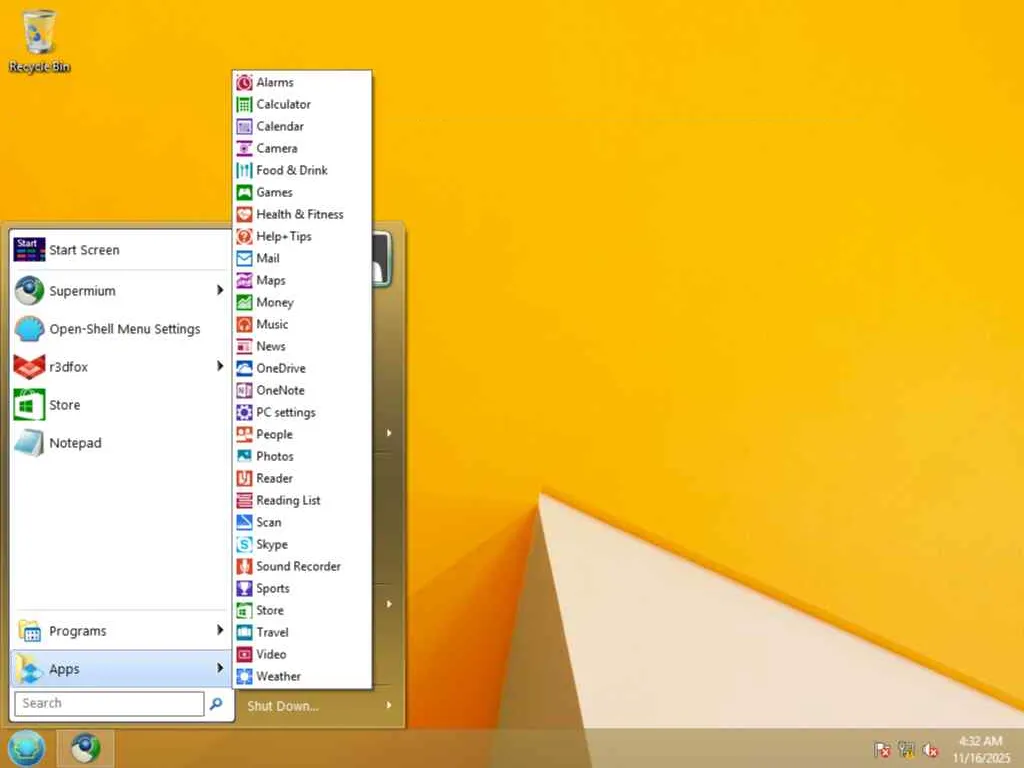The image size is (1024, 768).
Task: Launch the Music app
Action: coord(302,325)
